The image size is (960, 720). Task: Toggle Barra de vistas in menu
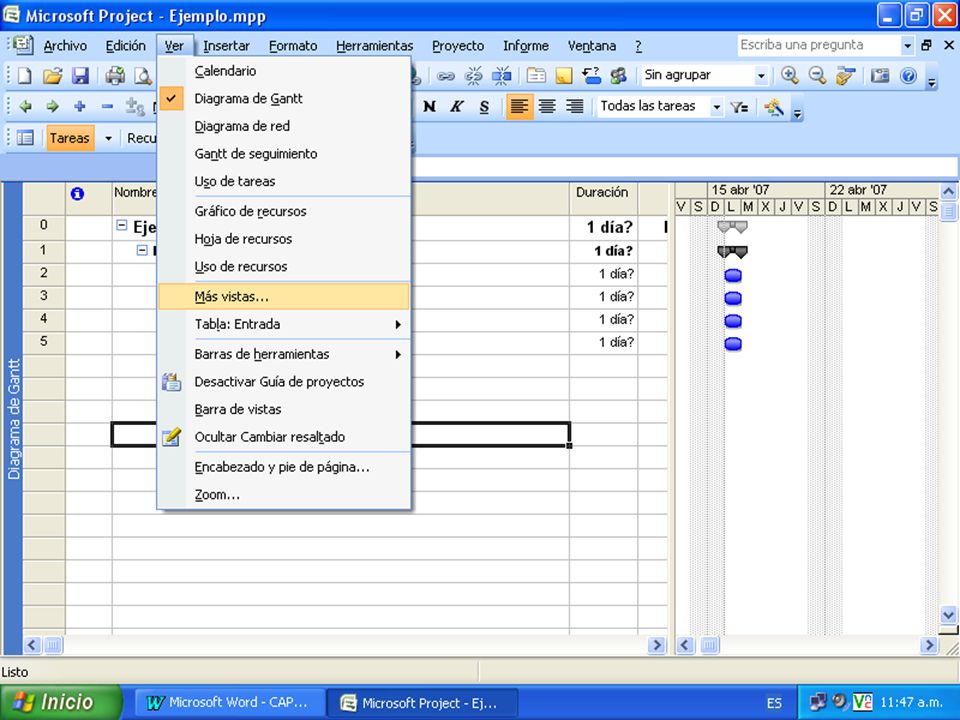pyautogui.click(x=283, y=410)
